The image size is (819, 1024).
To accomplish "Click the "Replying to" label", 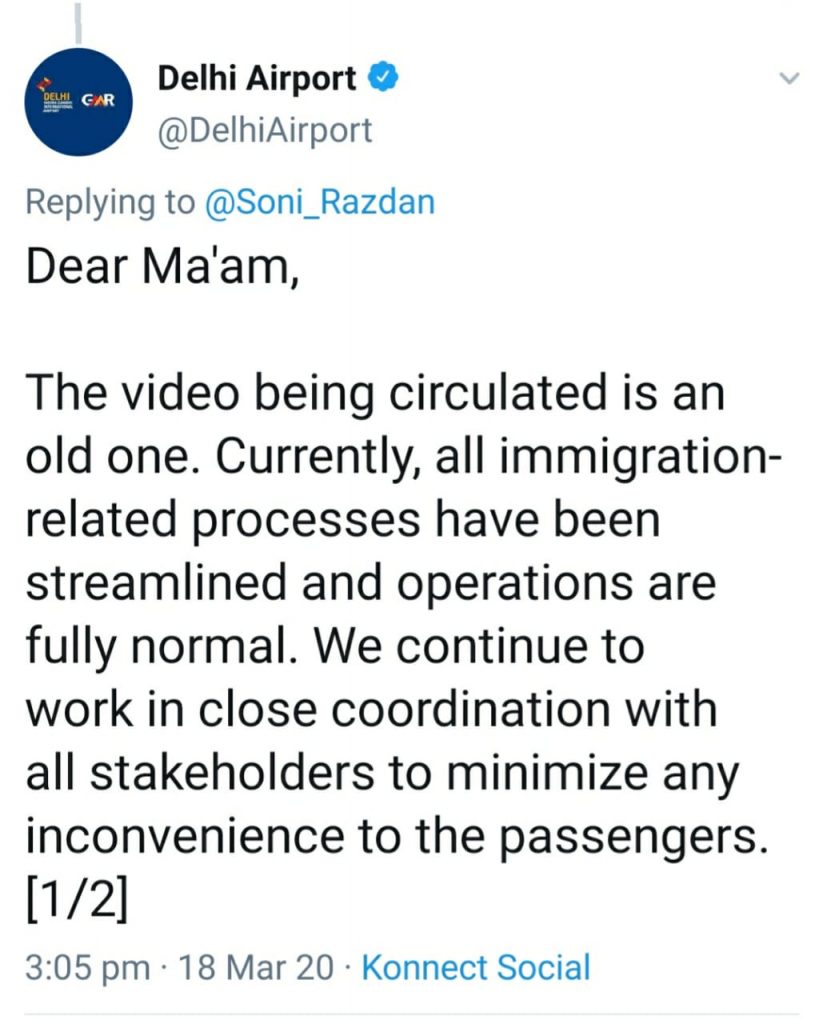I will tap(110, 202).
